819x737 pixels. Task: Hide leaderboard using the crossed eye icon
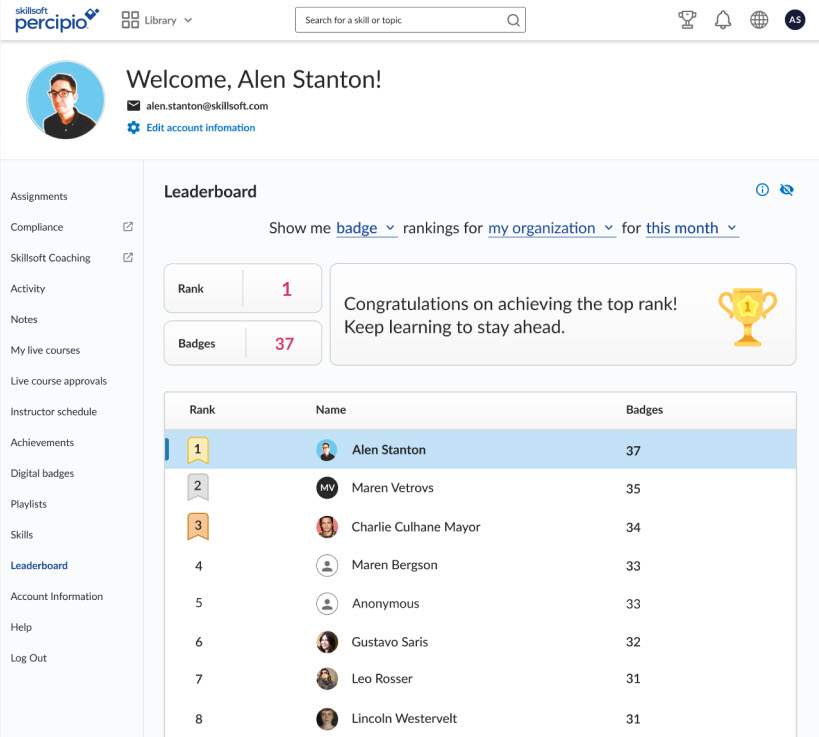click(786, 190)
